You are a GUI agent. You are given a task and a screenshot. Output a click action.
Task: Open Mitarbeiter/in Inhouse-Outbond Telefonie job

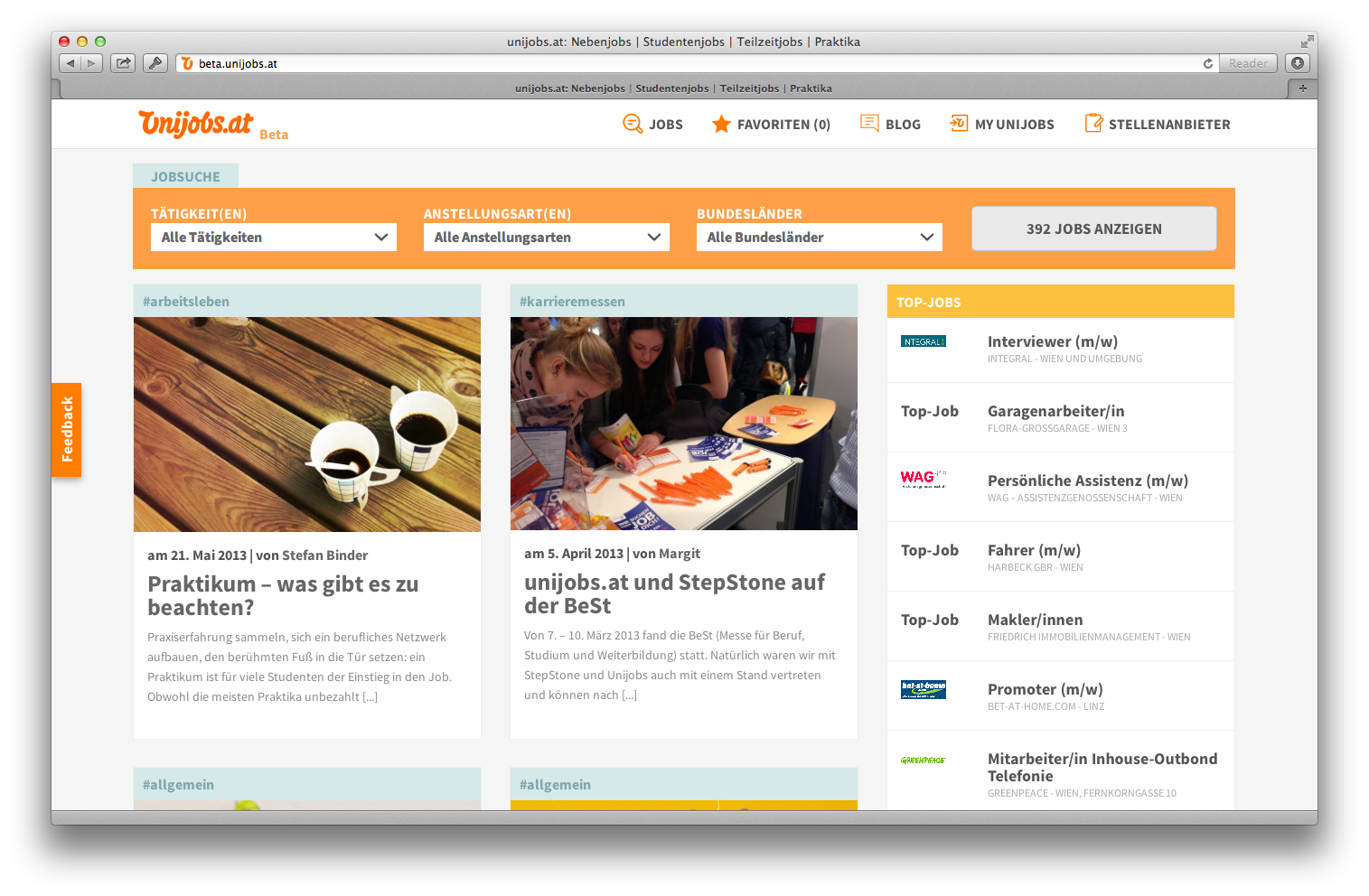1102,767
